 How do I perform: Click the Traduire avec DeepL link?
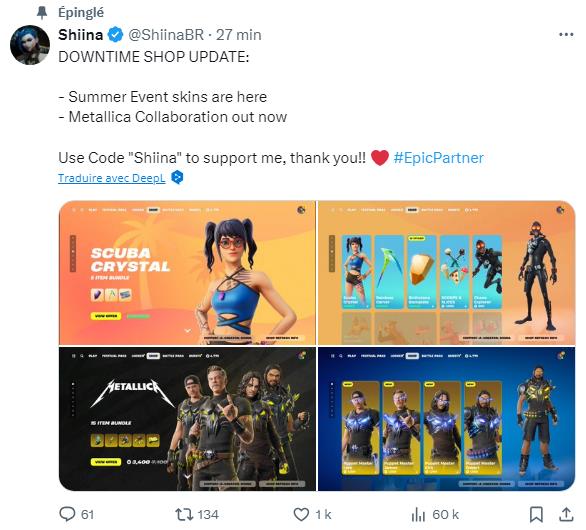tap(111, 178)
